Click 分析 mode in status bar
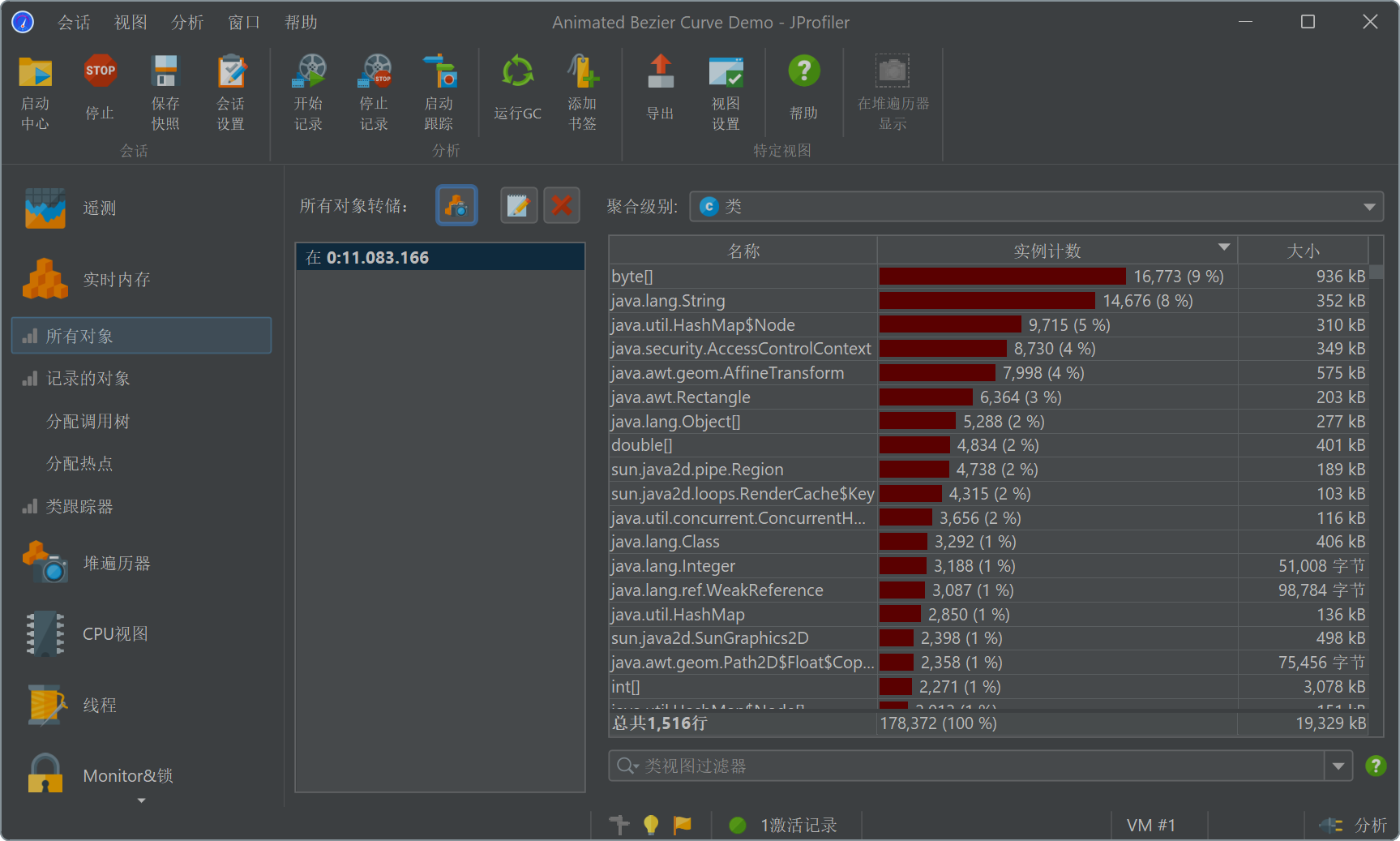 [1353, 825]
